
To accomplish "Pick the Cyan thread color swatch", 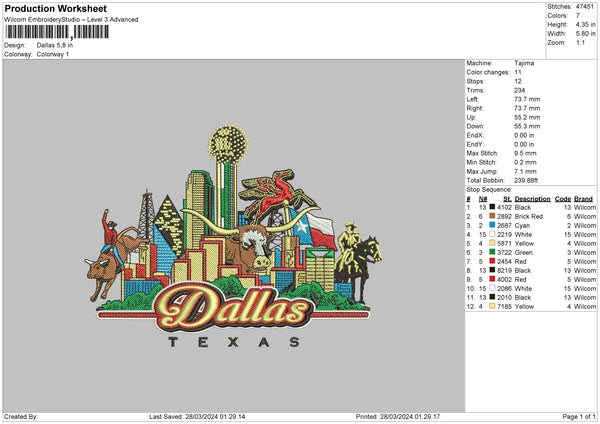I will click(x=492, y=225).
